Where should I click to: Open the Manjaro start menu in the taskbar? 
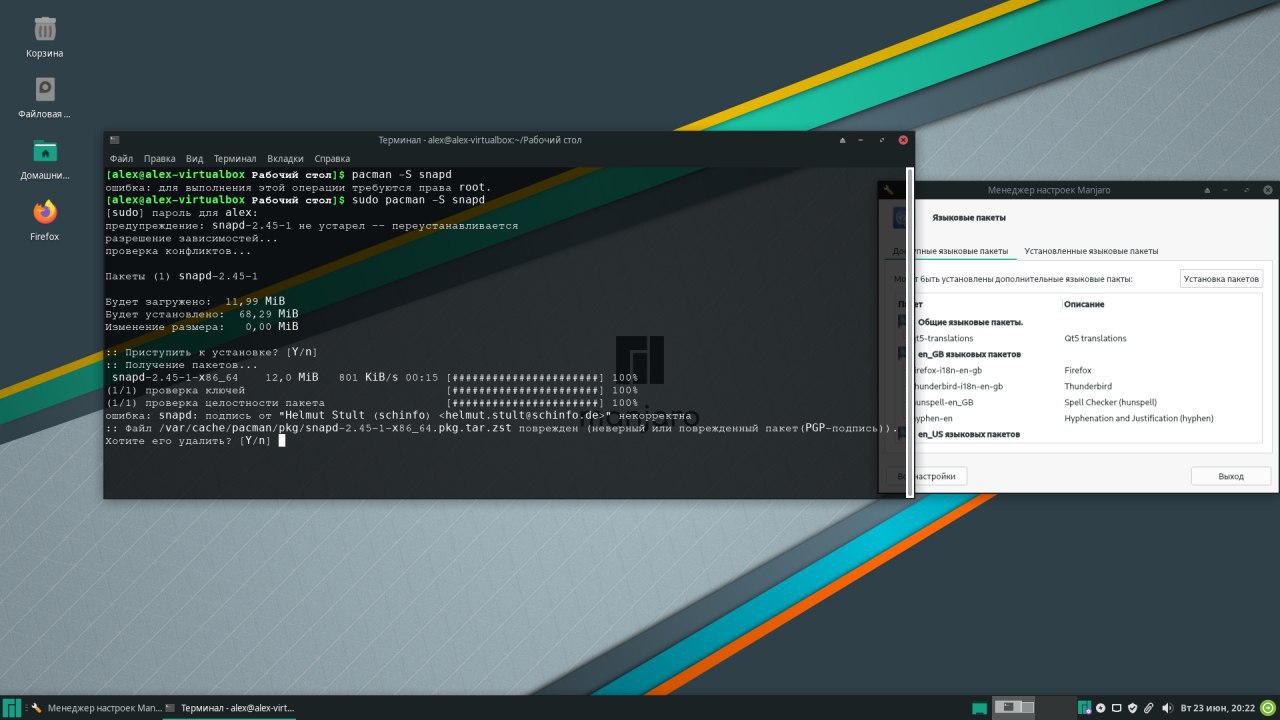[x=12, y=708]
